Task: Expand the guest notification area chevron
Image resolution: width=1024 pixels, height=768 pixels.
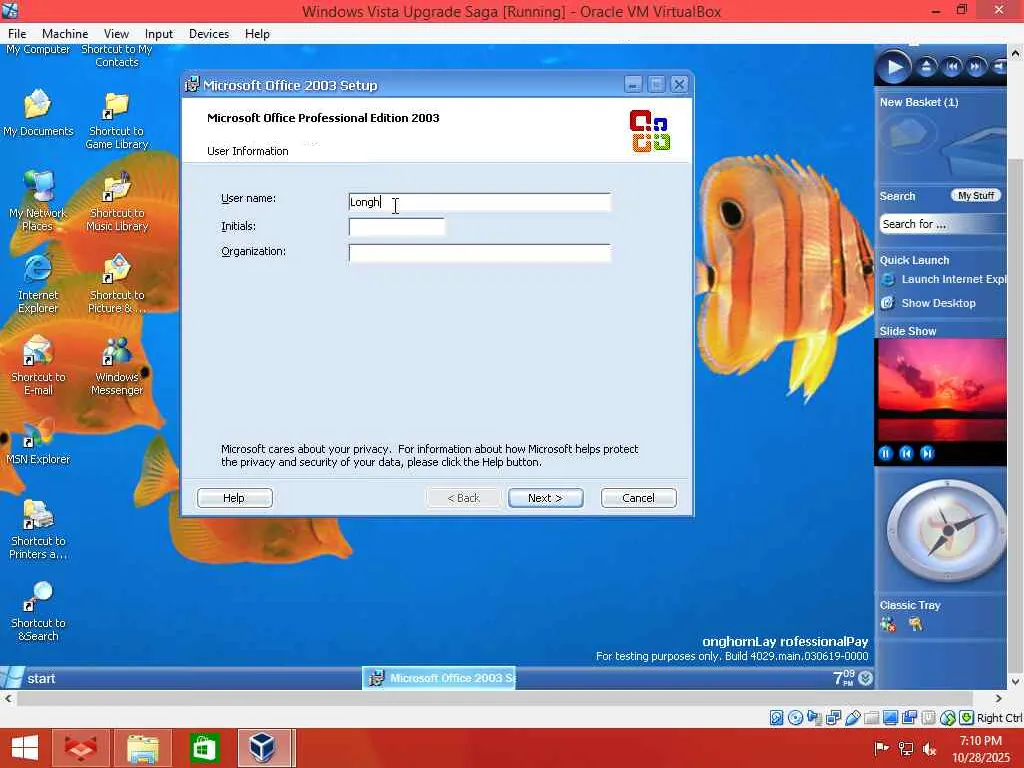Action: 865,679
